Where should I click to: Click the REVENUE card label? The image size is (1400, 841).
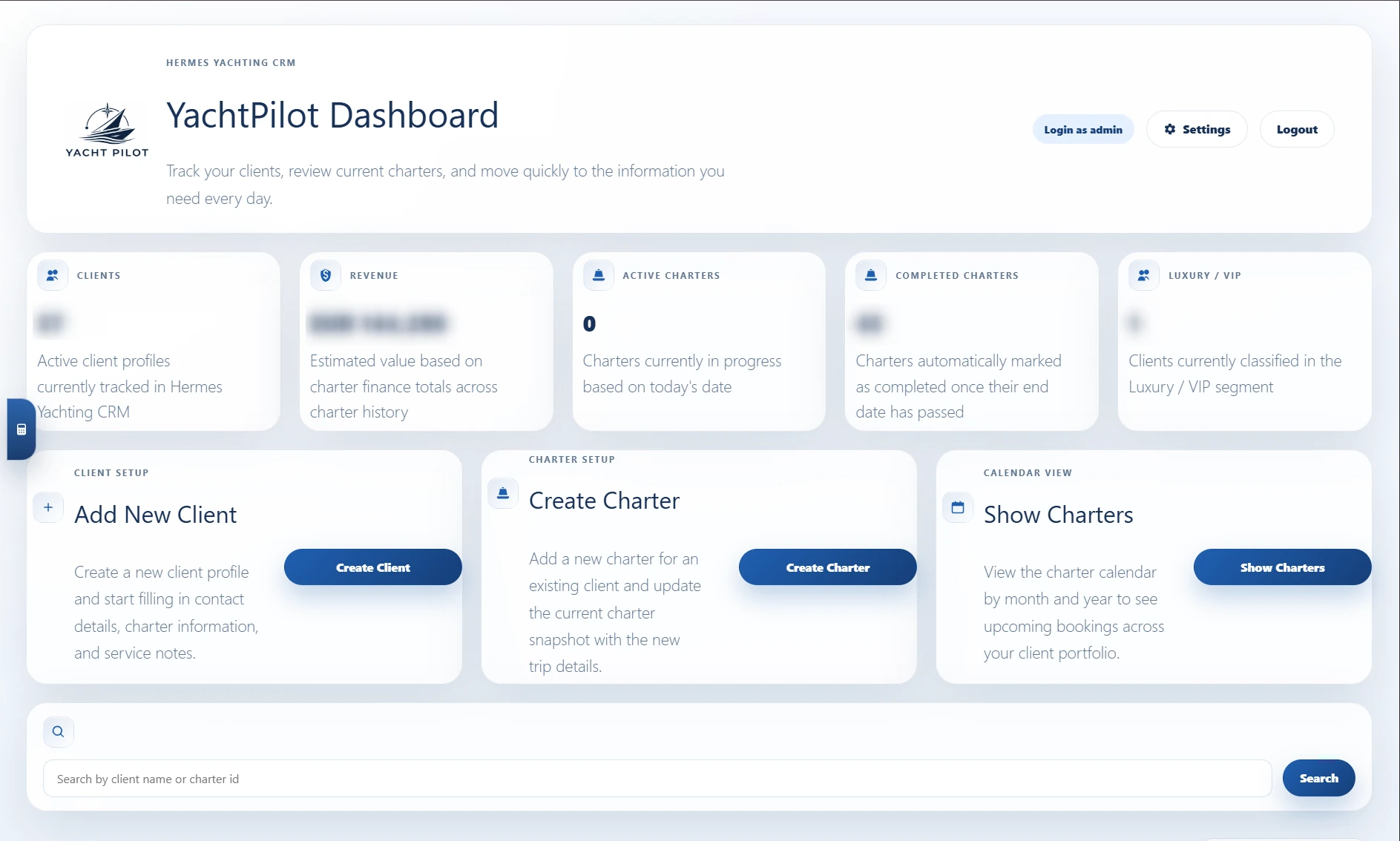(x=374, y=276)
